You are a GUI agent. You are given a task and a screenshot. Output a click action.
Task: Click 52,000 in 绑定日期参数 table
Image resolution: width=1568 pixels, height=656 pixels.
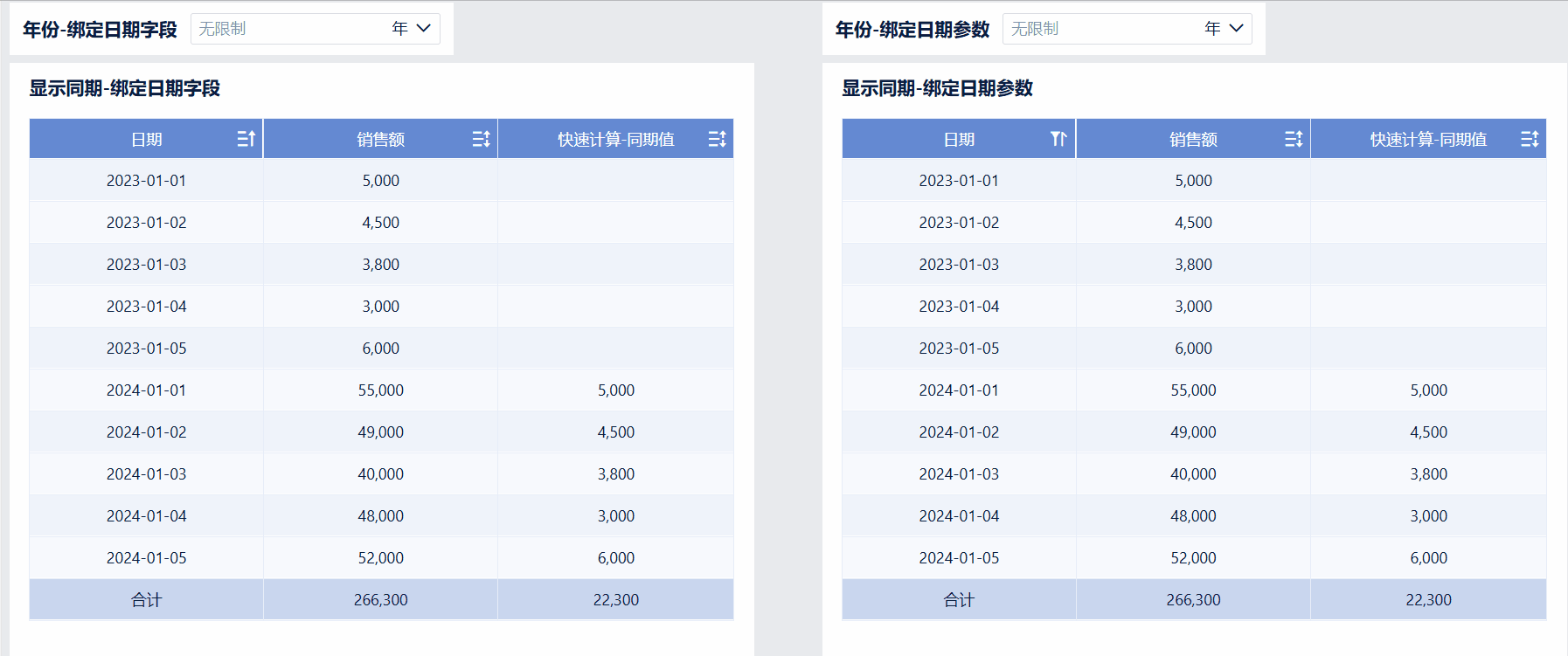[1194, 558]
